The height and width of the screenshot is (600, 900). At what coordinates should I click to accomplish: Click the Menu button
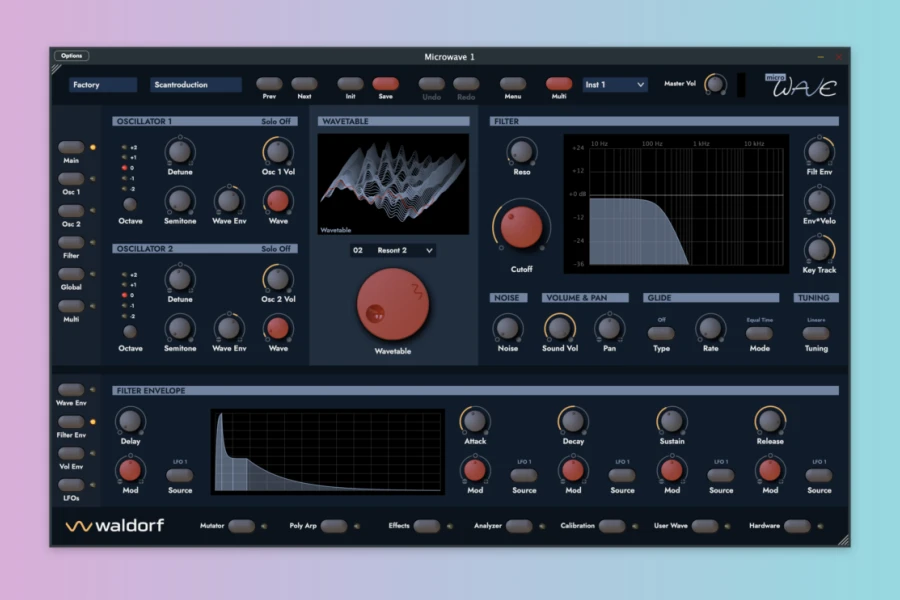(x=513, y=84)
